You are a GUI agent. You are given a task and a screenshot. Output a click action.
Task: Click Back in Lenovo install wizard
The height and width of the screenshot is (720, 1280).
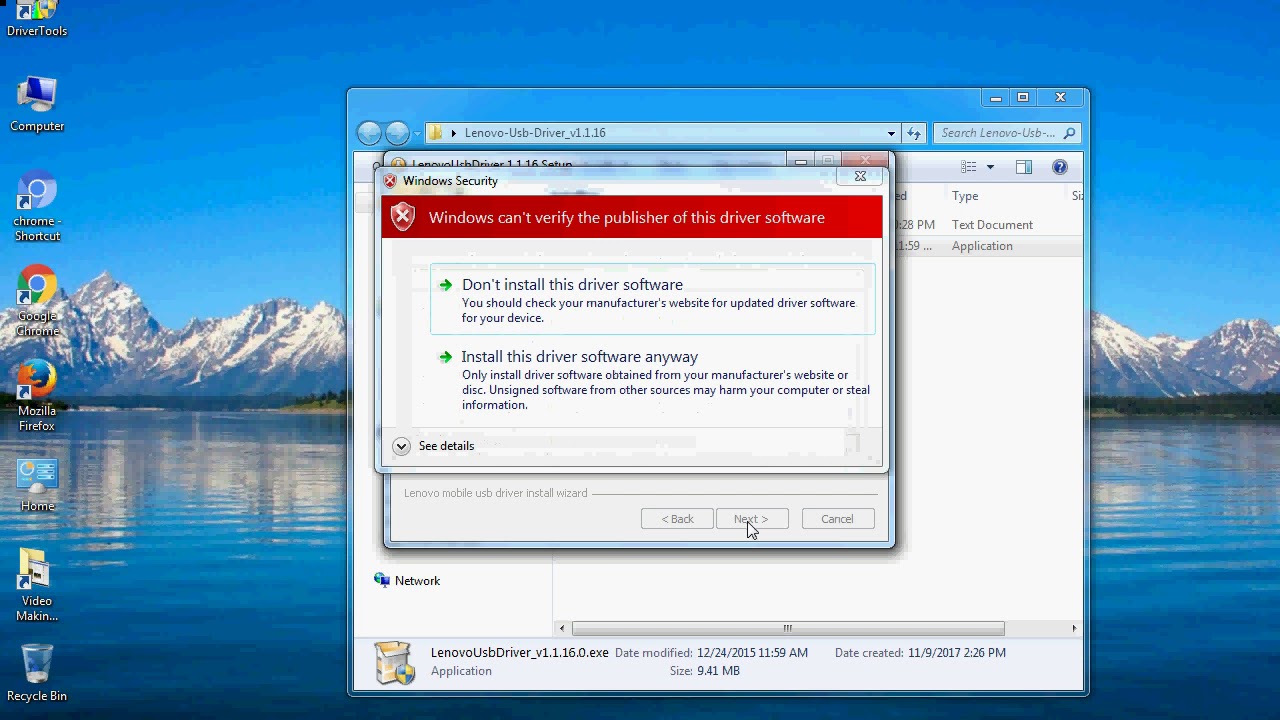coord(677,519)
